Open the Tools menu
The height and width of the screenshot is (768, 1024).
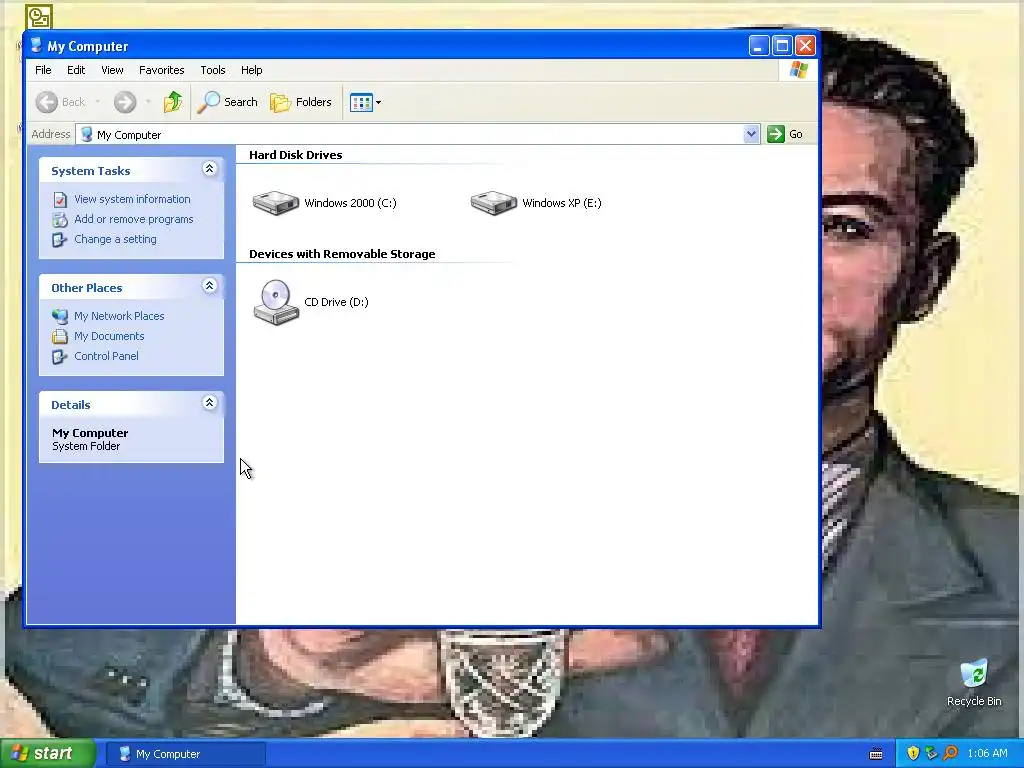click(x=212, y=70)
